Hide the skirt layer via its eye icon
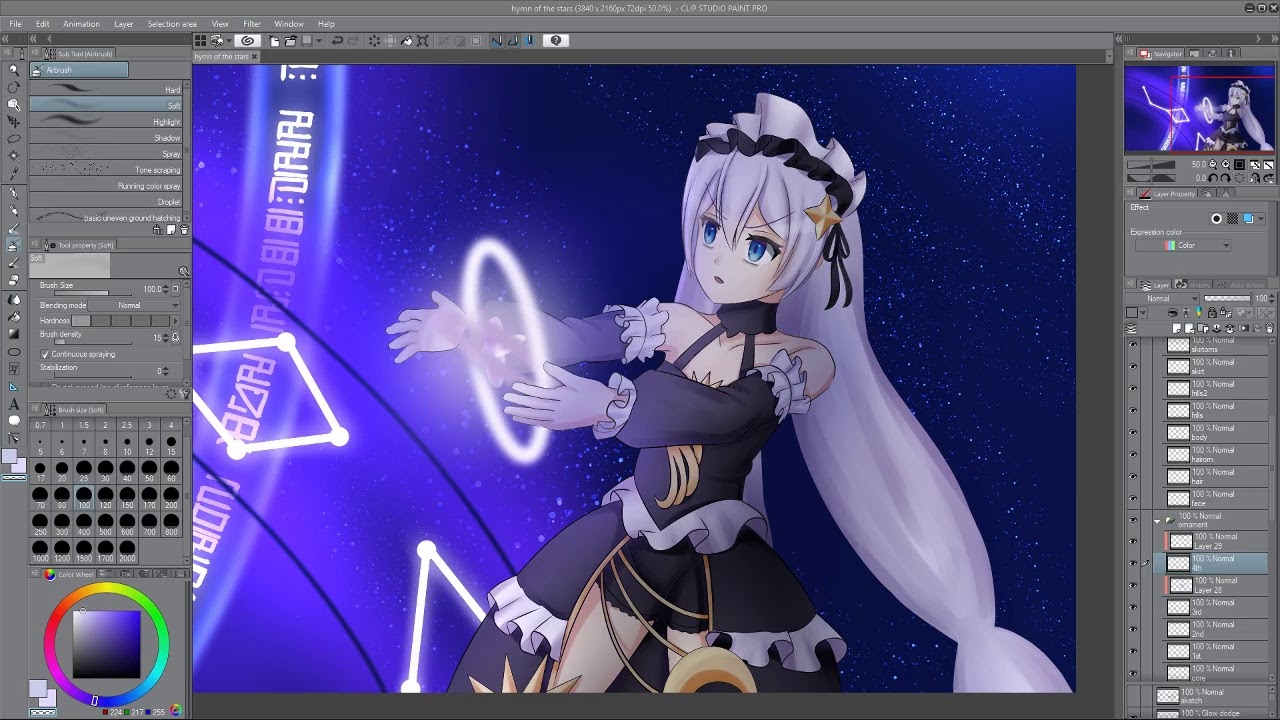 click(x=1133, y=366)
